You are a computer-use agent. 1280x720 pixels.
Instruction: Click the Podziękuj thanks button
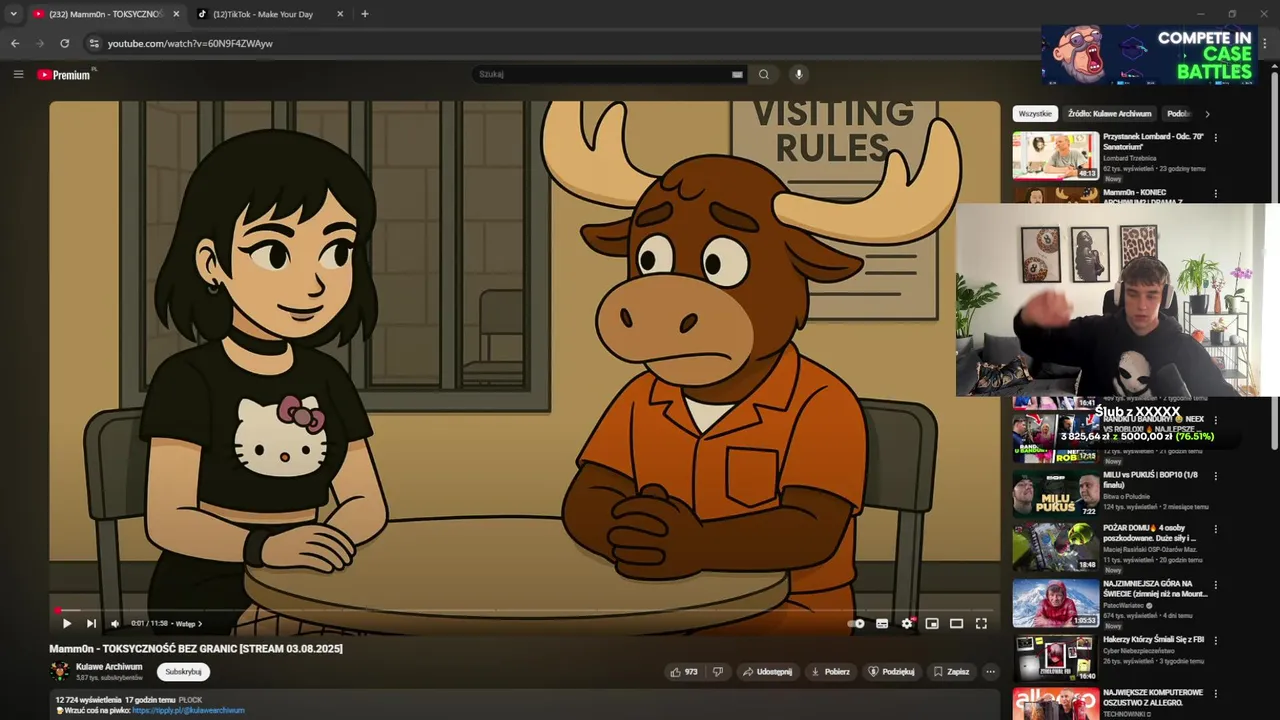891,672
